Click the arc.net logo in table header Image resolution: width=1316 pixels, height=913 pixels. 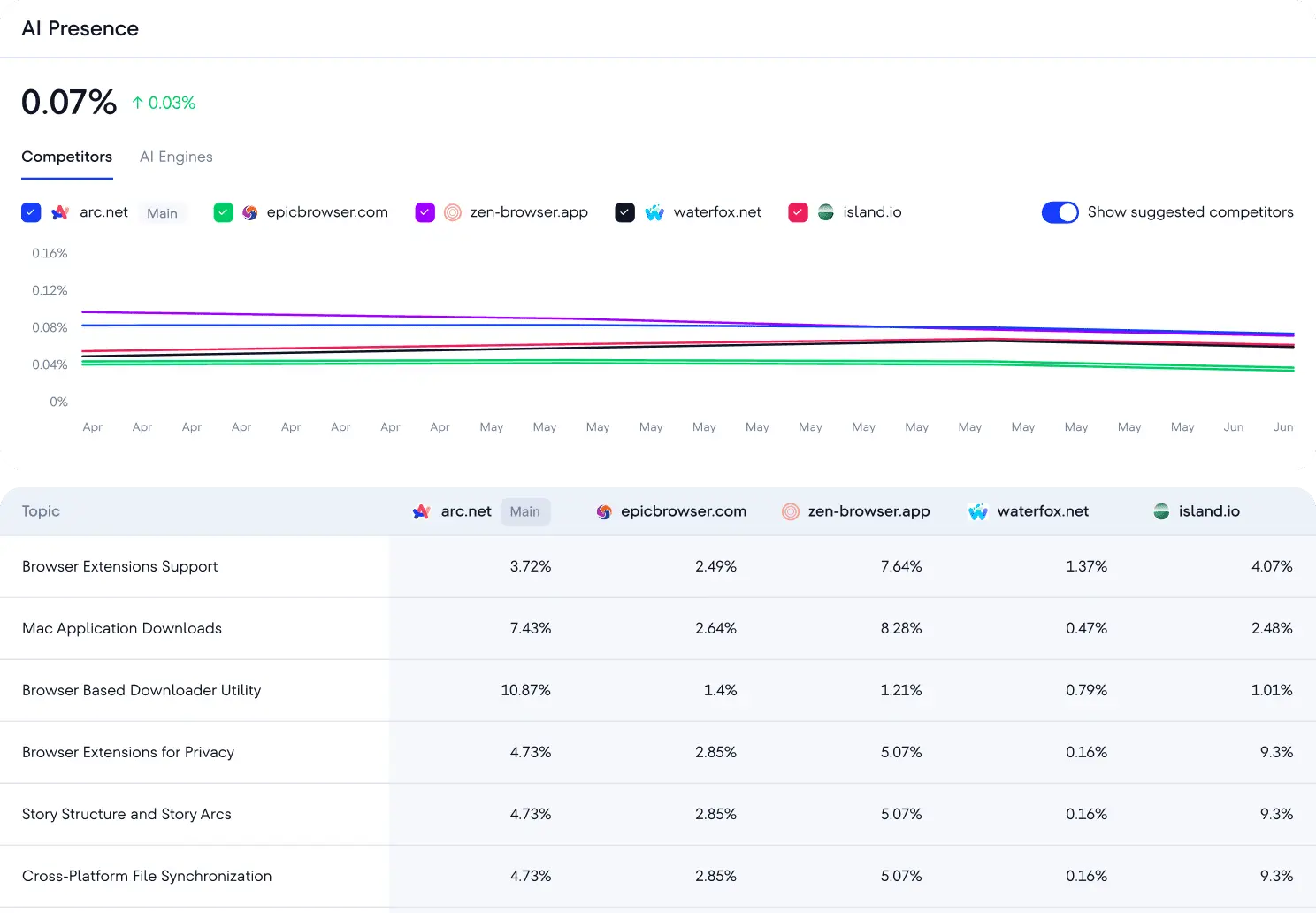pyautogui.click(x=422, y=511)
